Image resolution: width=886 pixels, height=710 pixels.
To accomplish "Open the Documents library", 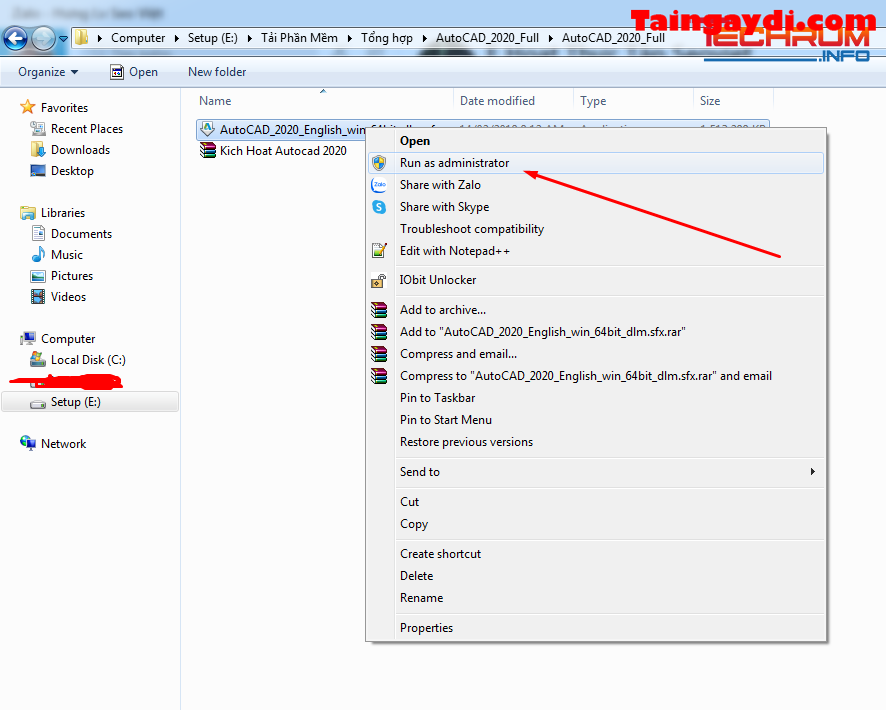I will point(81,234).
